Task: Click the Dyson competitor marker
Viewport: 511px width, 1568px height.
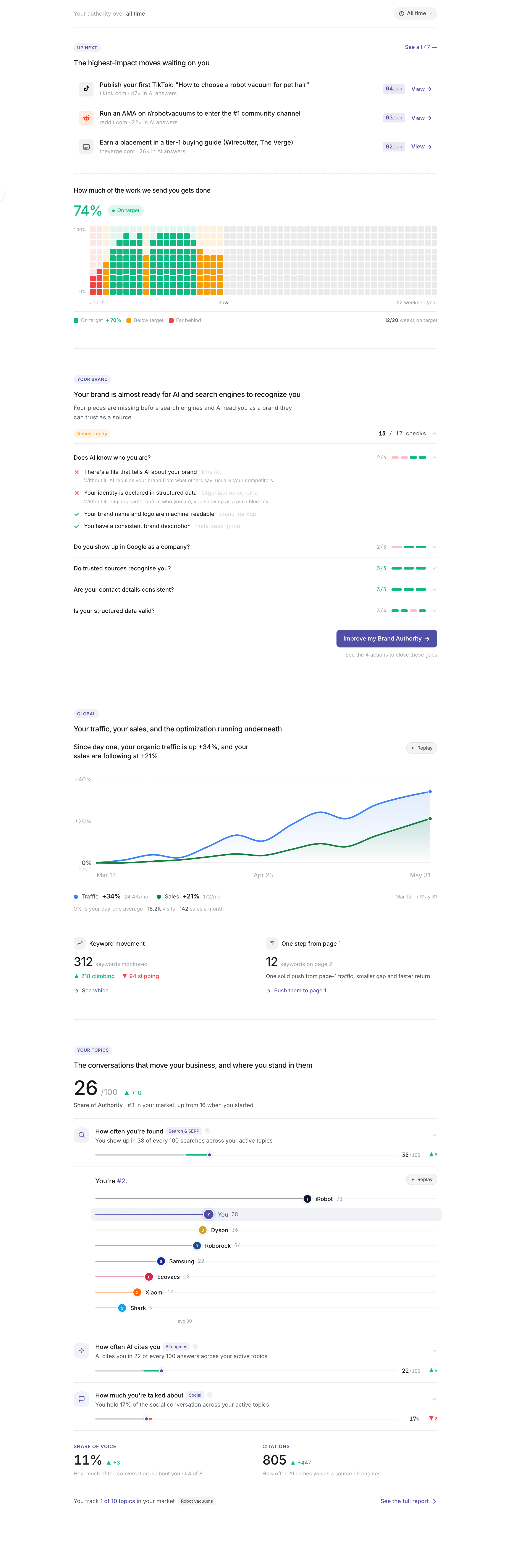Action: (203, 1230)
